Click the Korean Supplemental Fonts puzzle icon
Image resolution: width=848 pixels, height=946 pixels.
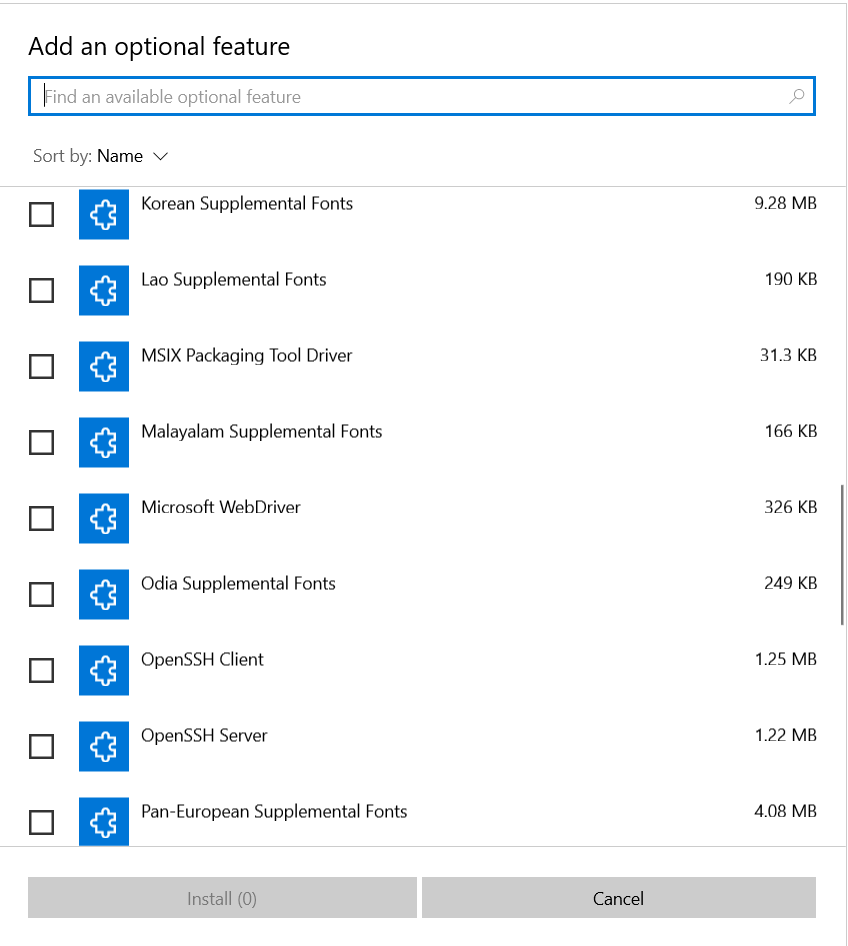[104, 214]
